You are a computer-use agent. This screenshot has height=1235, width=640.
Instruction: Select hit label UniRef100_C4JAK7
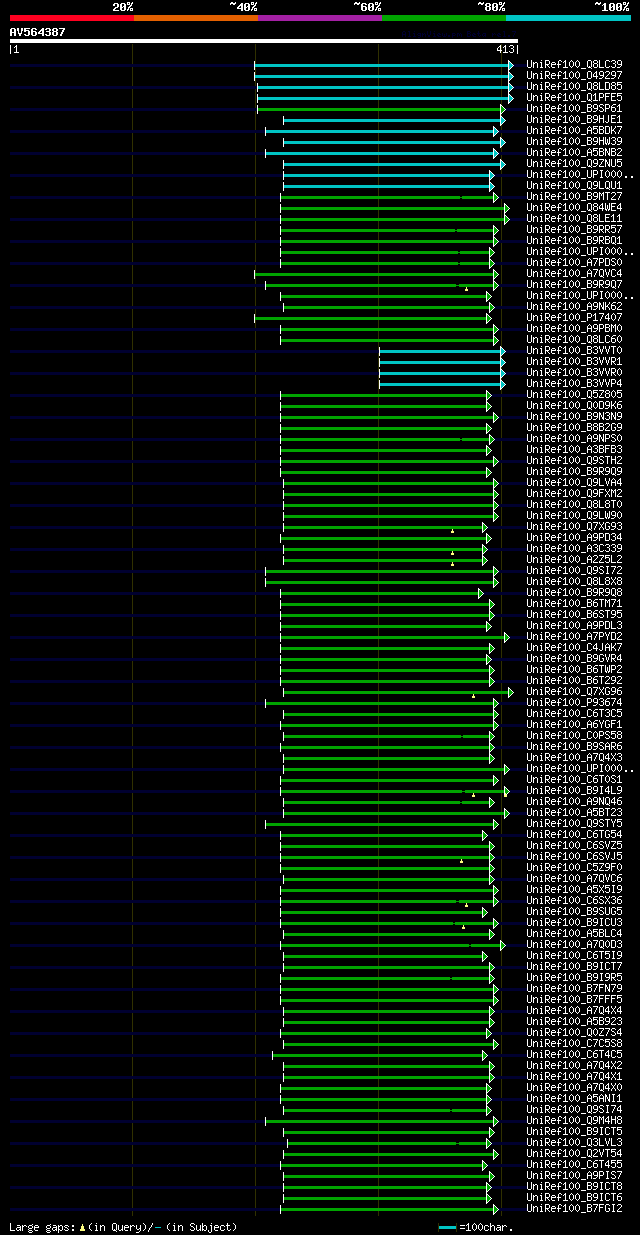(575, 647)
